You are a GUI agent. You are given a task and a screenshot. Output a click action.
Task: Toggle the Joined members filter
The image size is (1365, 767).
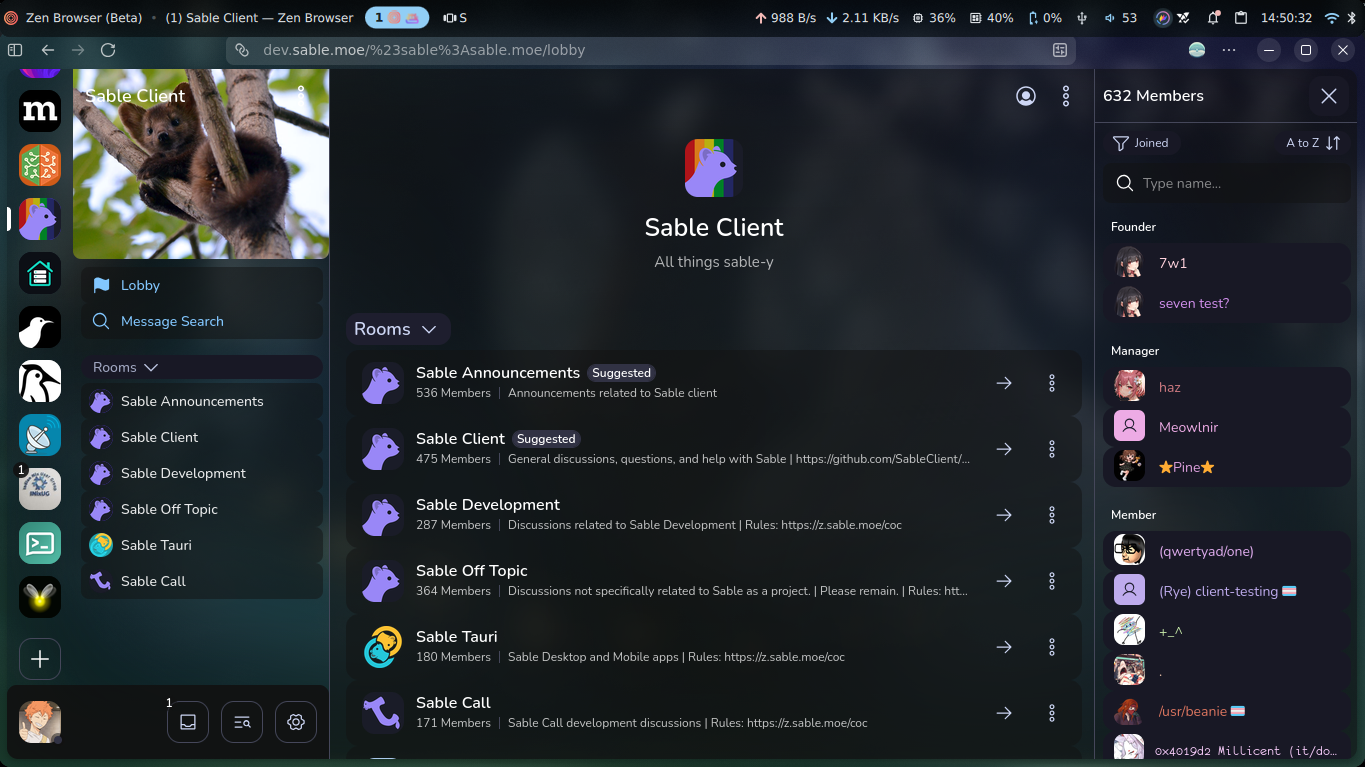(1141, 143)
